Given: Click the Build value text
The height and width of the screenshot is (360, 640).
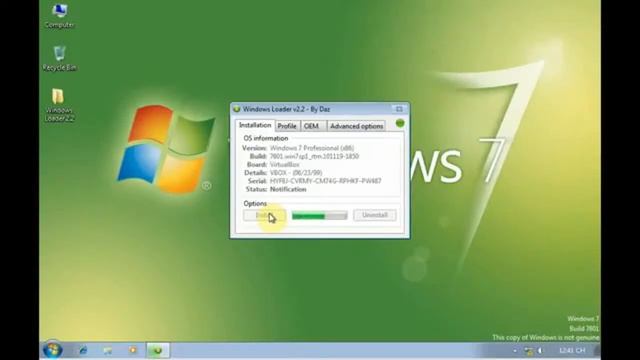Looking at the screenshot, I should click(x=314, y=156).
